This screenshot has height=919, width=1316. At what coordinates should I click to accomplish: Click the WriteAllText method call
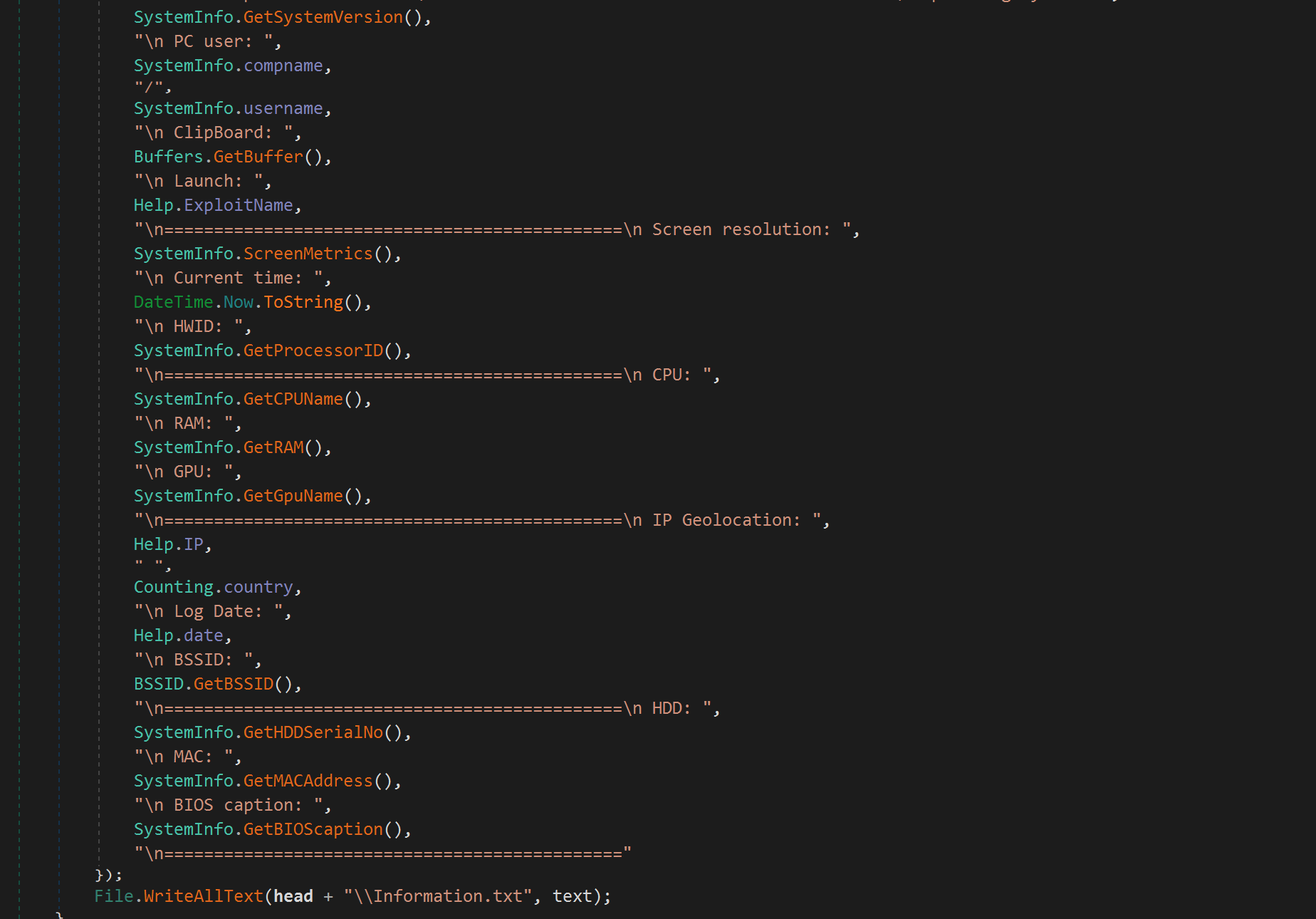pos(203,896)
